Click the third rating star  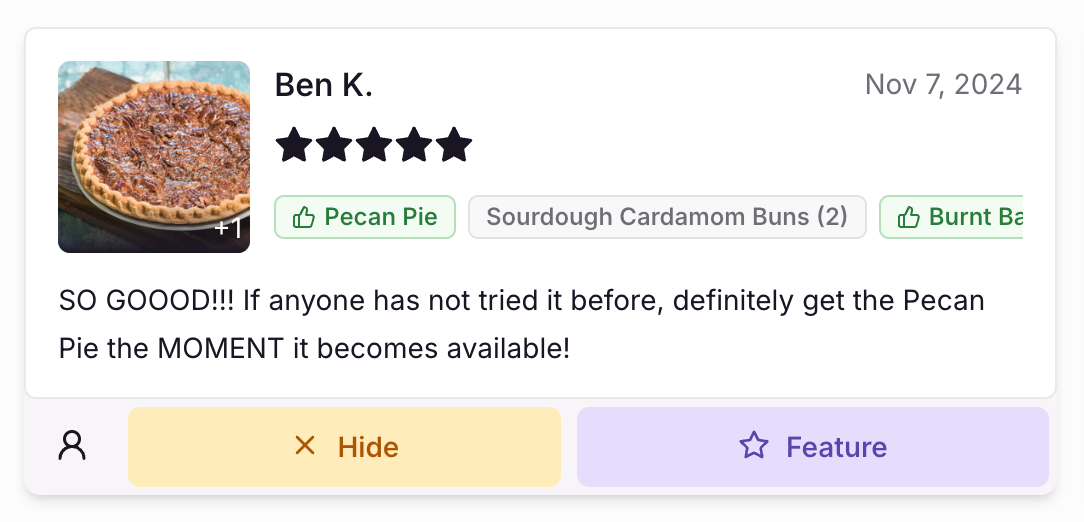pyautogui.click(x=374, y=145)
